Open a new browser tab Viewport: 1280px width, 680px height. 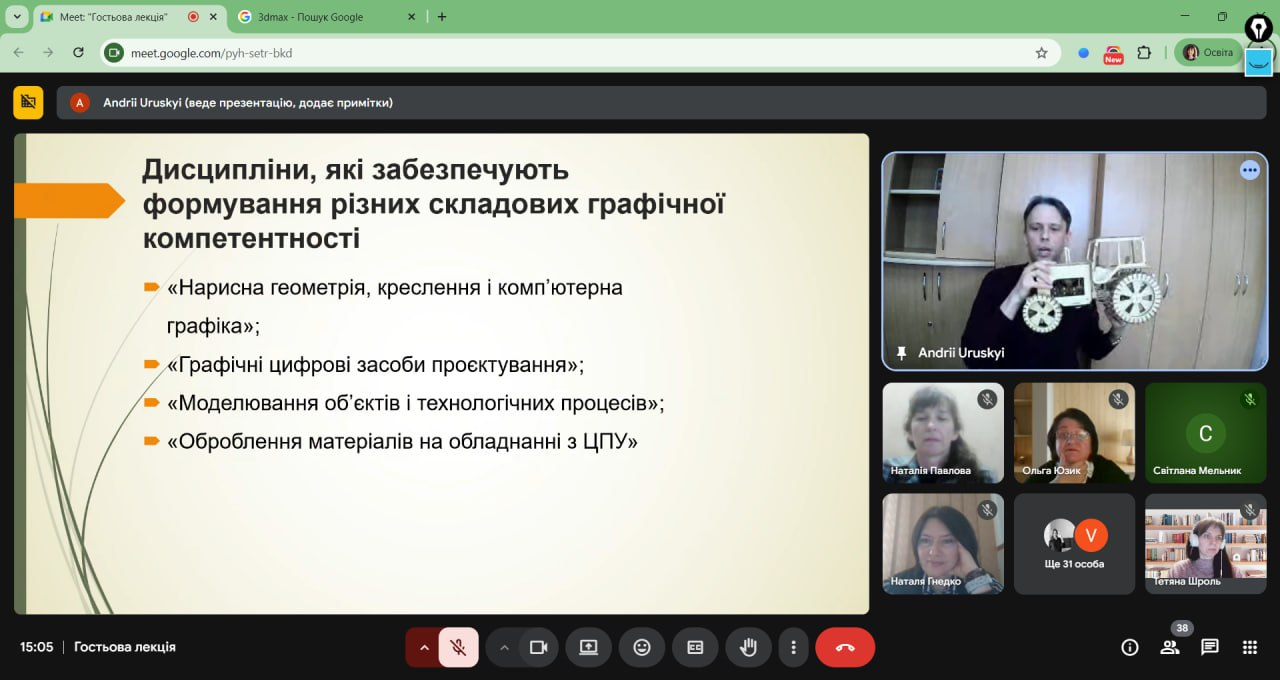[442, 17]
